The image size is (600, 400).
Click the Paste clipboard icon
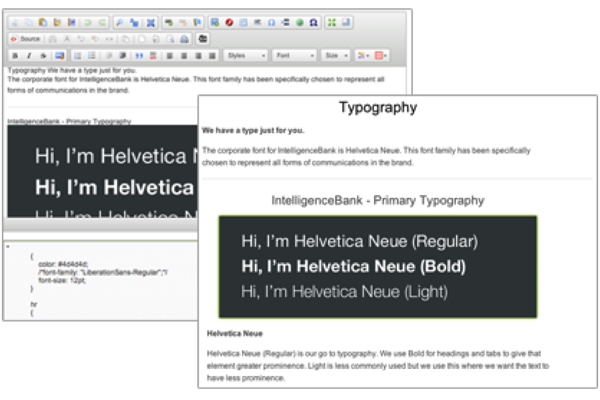coord(43,23)
